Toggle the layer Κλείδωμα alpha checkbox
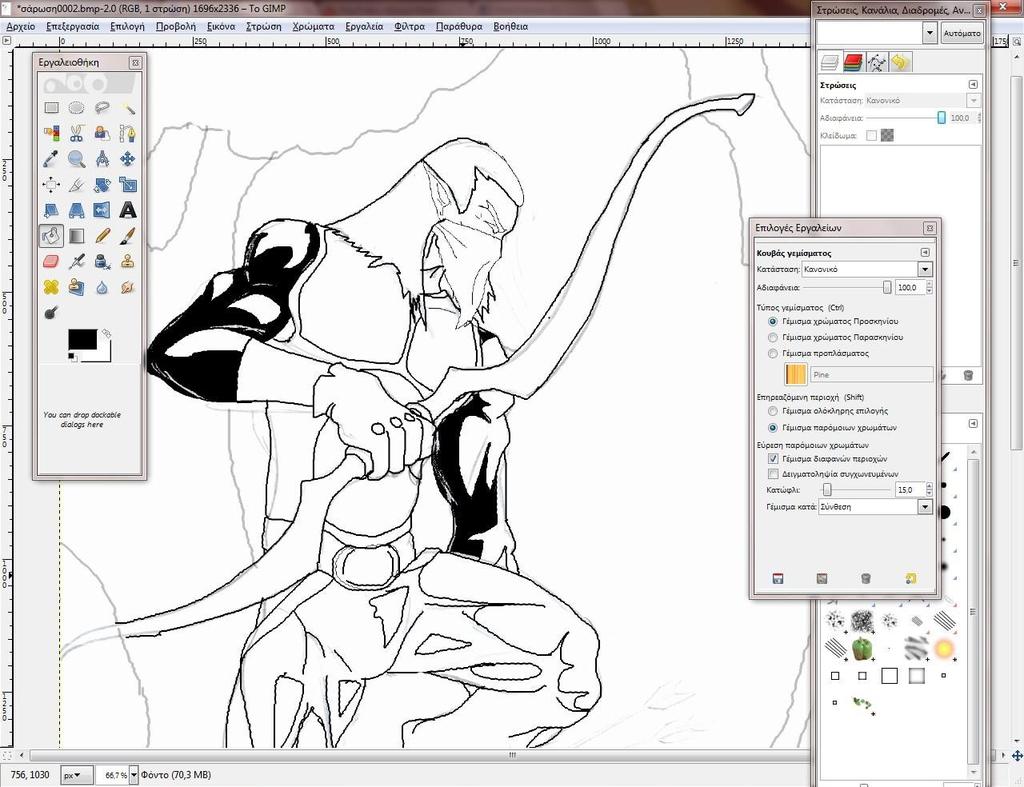 [871, 135]
